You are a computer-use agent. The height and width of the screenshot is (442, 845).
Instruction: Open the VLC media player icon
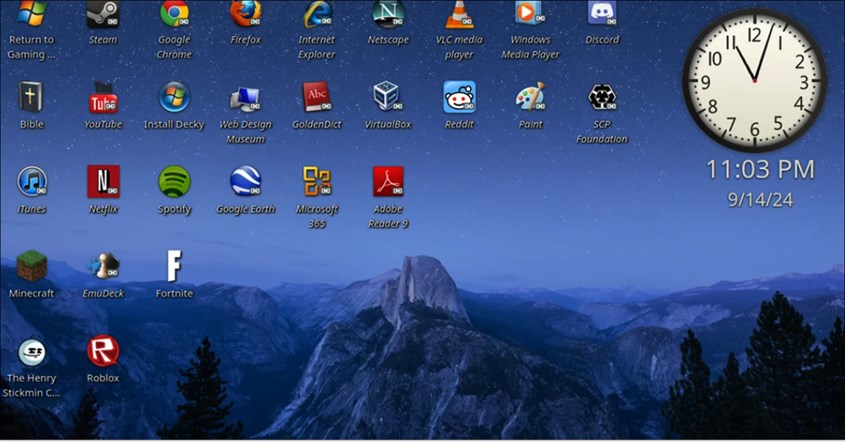click(459, 15)
